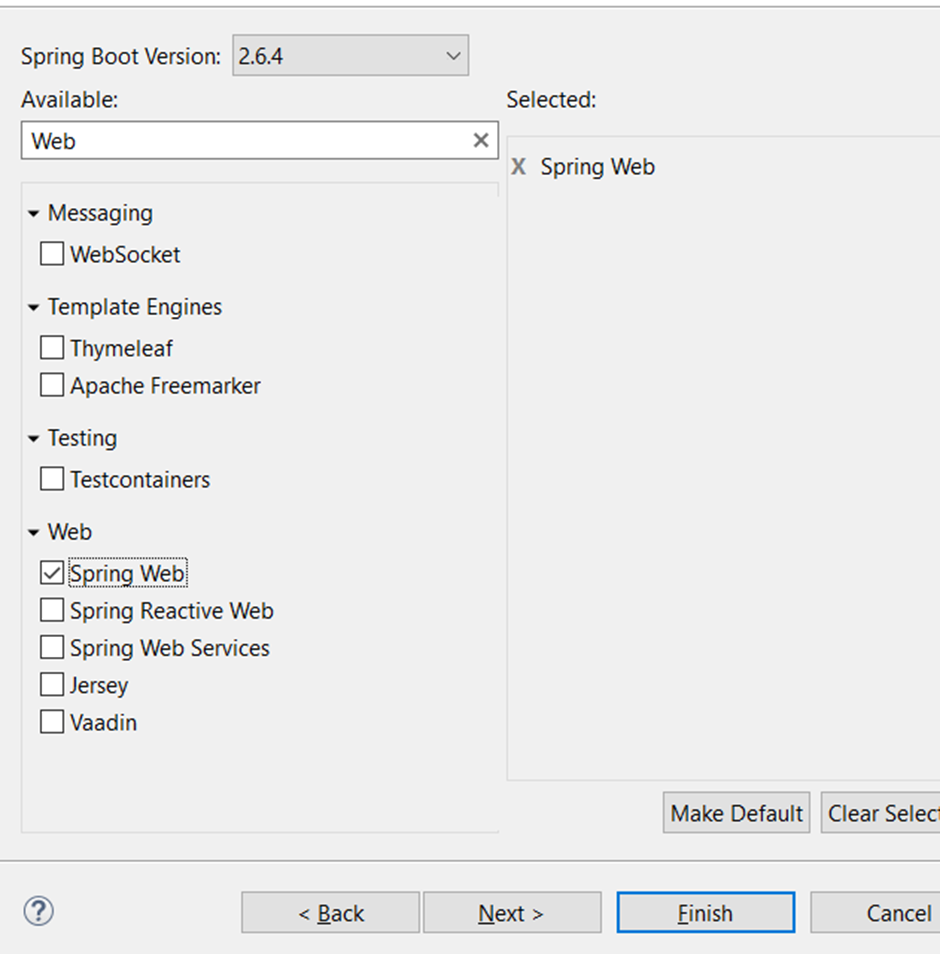Click the Selected heading label
Viewport: 940px width, 954px height.
click(551, 99)
